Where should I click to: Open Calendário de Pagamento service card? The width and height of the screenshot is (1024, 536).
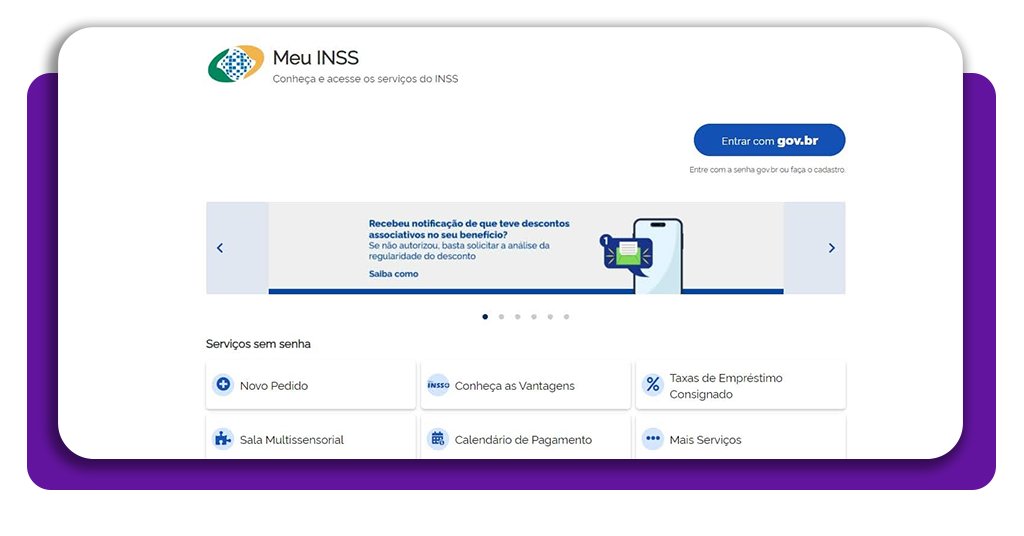[524, 440]
